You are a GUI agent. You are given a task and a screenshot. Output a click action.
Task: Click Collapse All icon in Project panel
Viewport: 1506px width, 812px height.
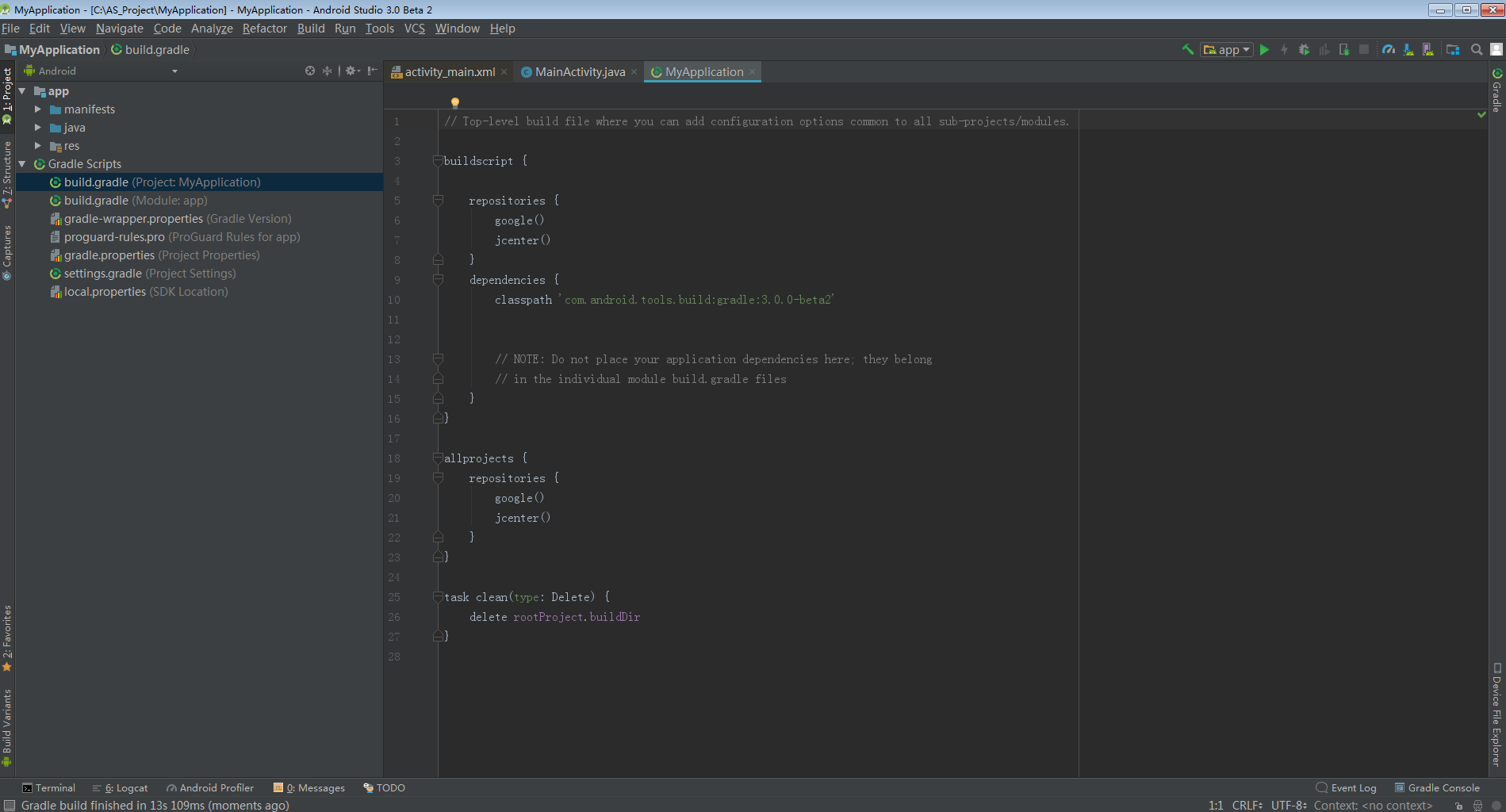click(327, 71)
